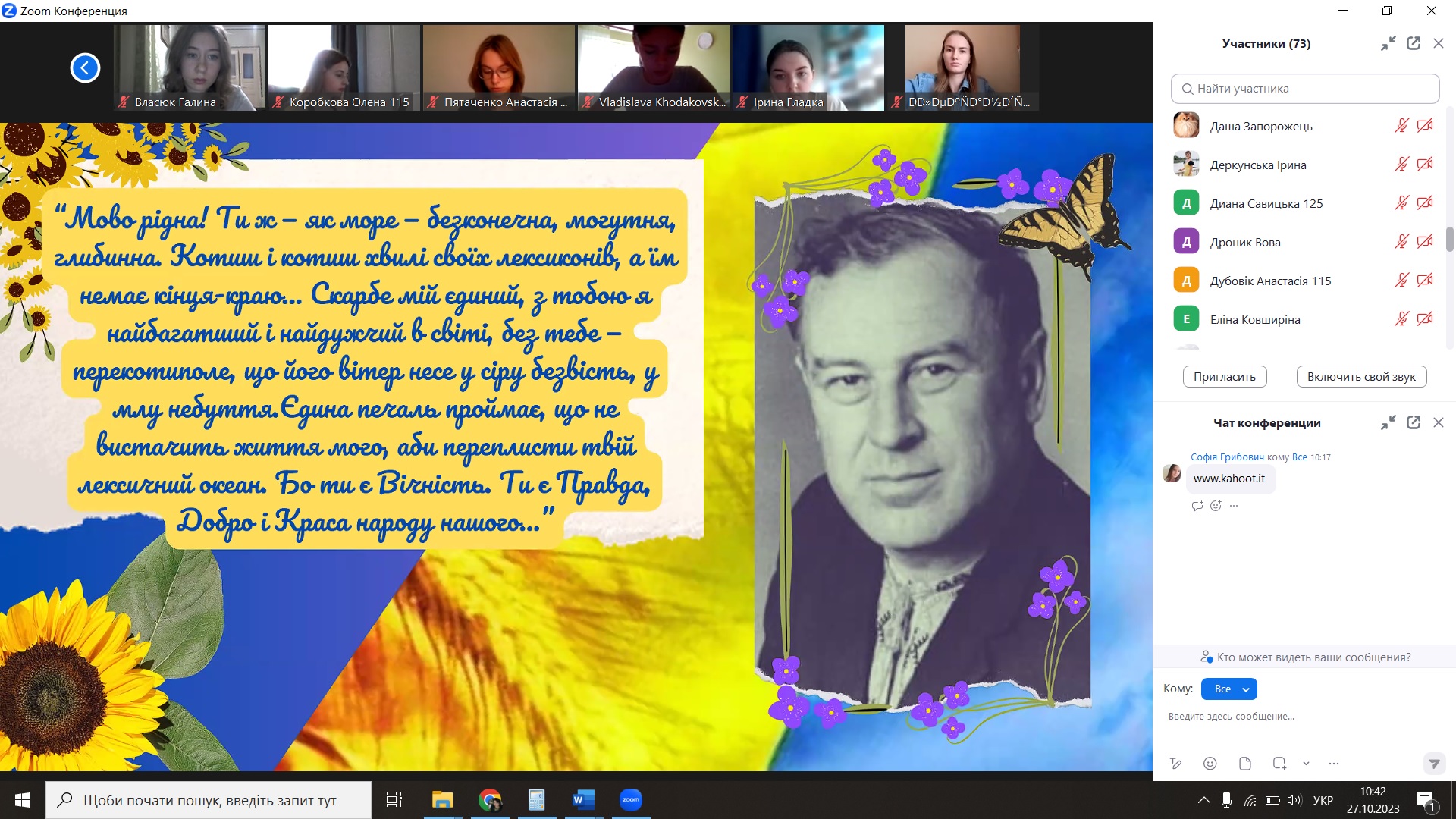Open the Кому recipient dropdown Все
This screenshot has height=819, width=1456.
[x=1229, y=689]
